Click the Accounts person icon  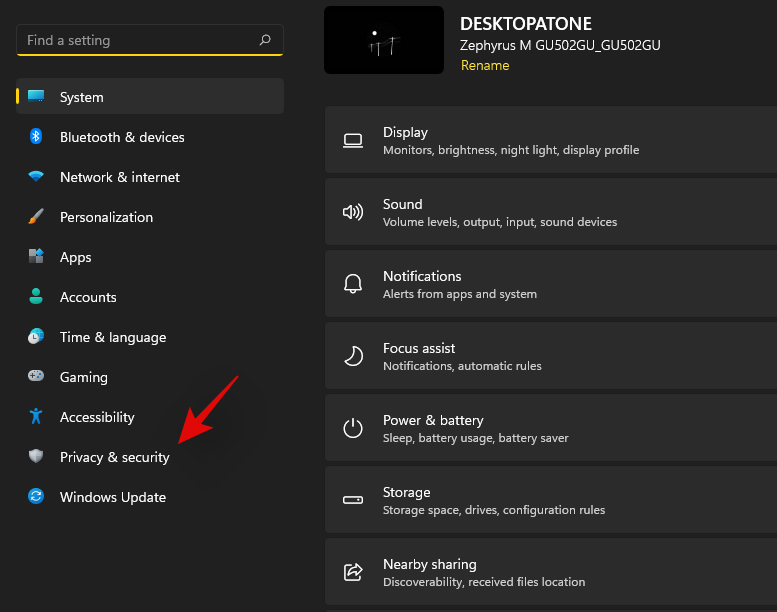pos(36,297)
